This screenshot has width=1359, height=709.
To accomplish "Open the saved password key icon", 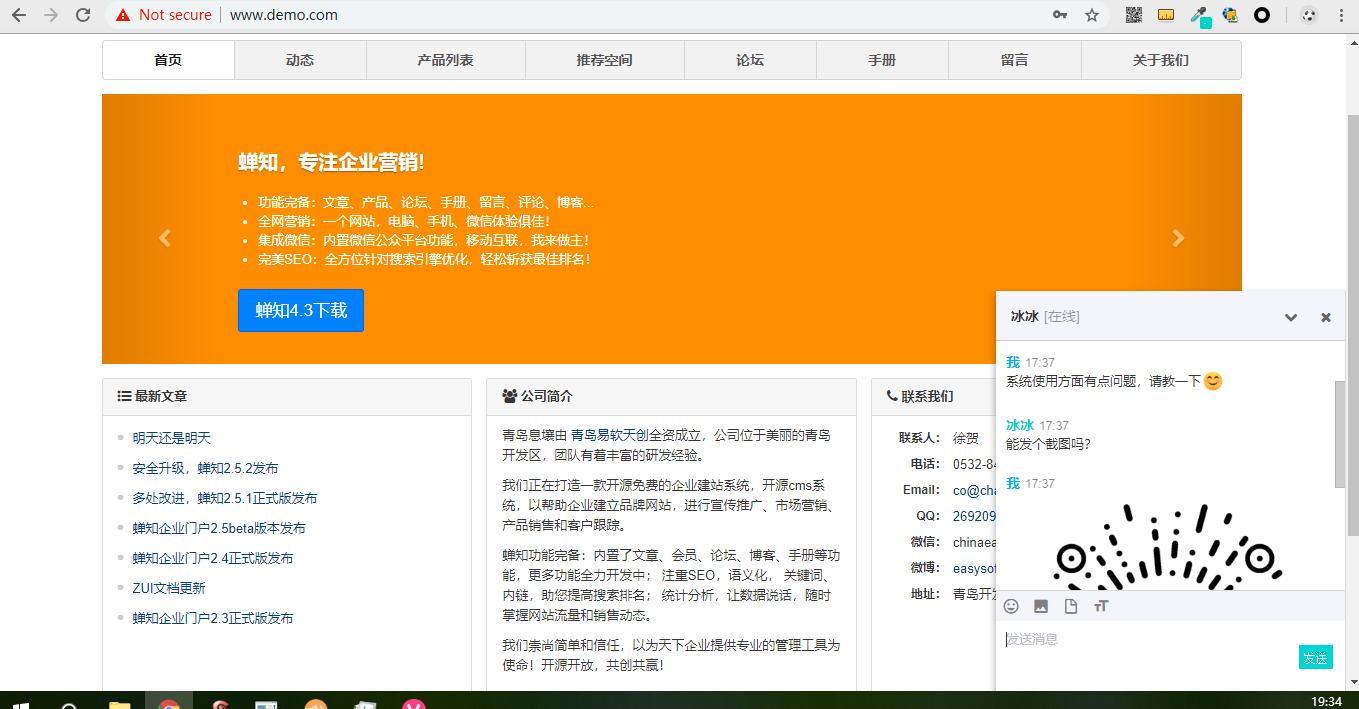I will click(x=1060, y=15).
